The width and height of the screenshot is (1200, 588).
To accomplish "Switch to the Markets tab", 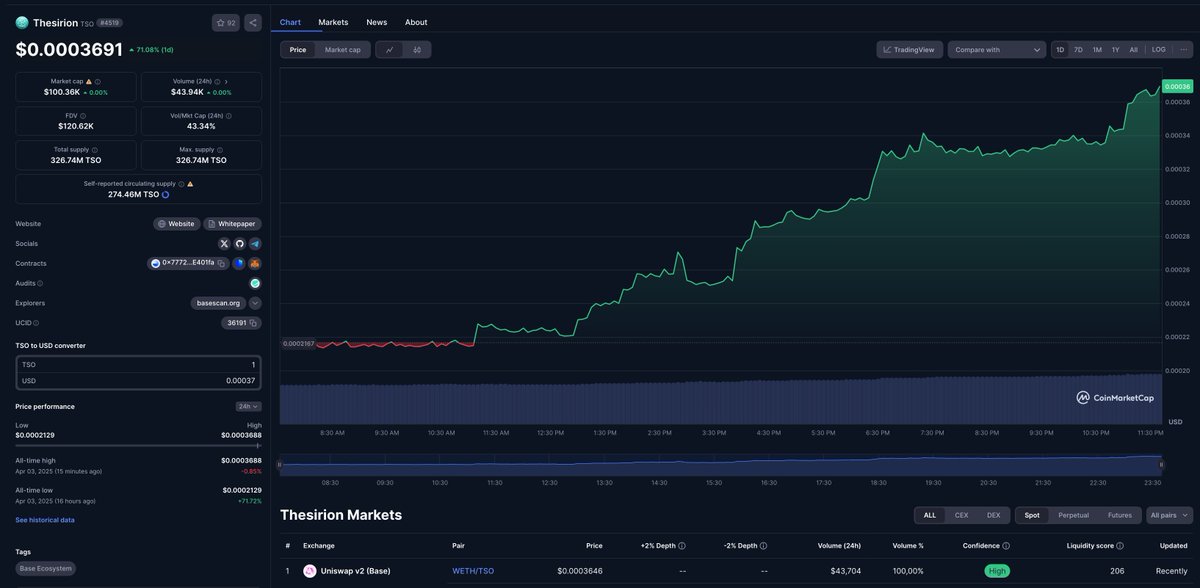I will tap(333, 22).
